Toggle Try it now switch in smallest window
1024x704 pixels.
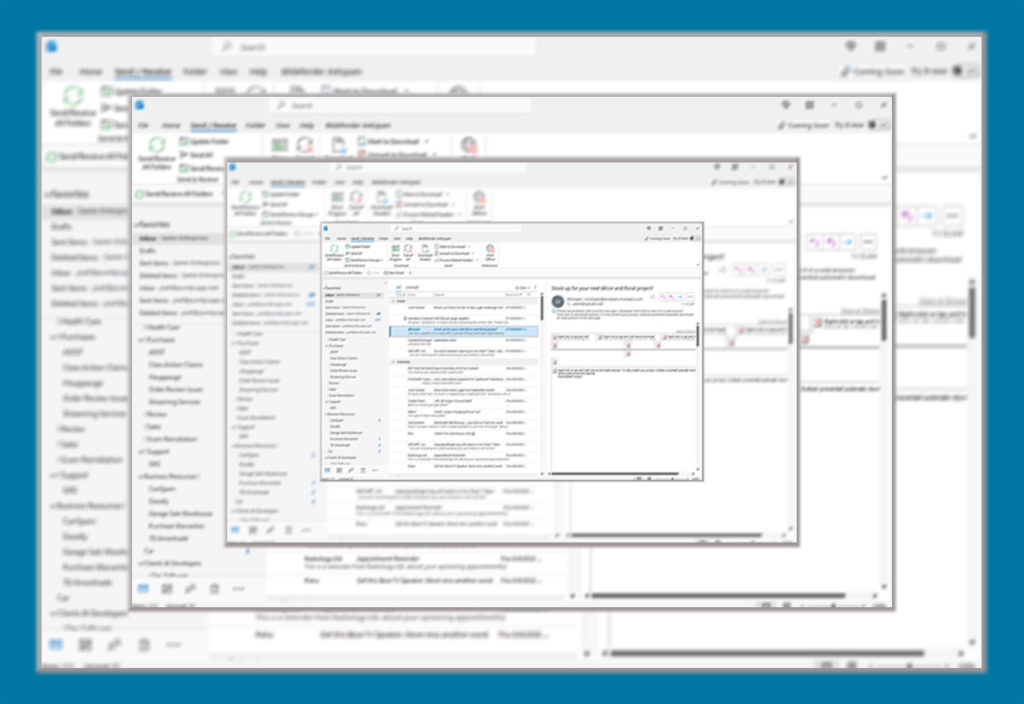(x=695, y=238)
